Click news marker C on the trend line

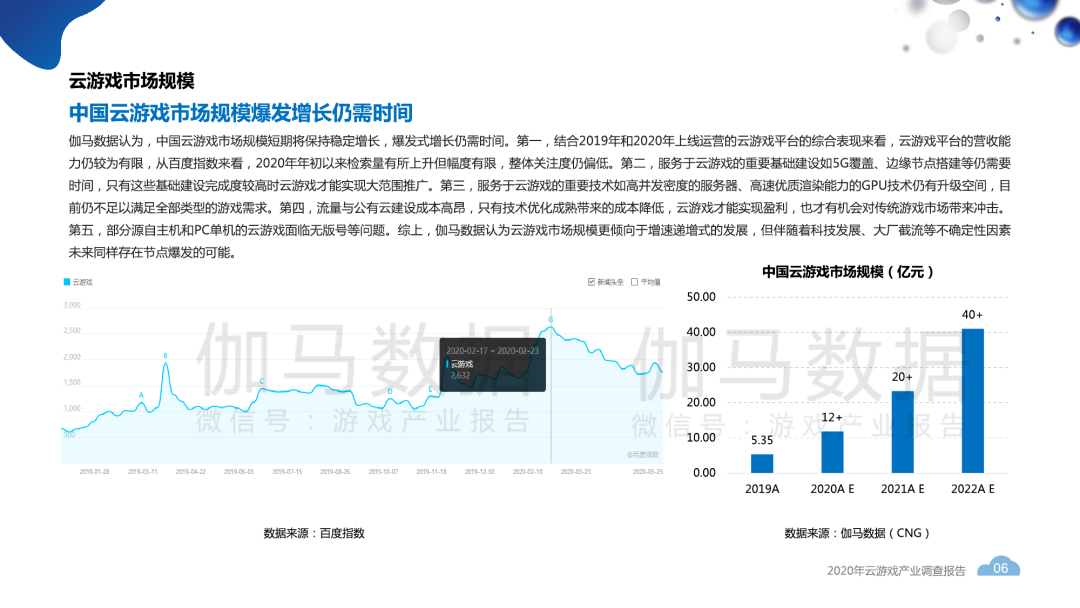point(262,381)
